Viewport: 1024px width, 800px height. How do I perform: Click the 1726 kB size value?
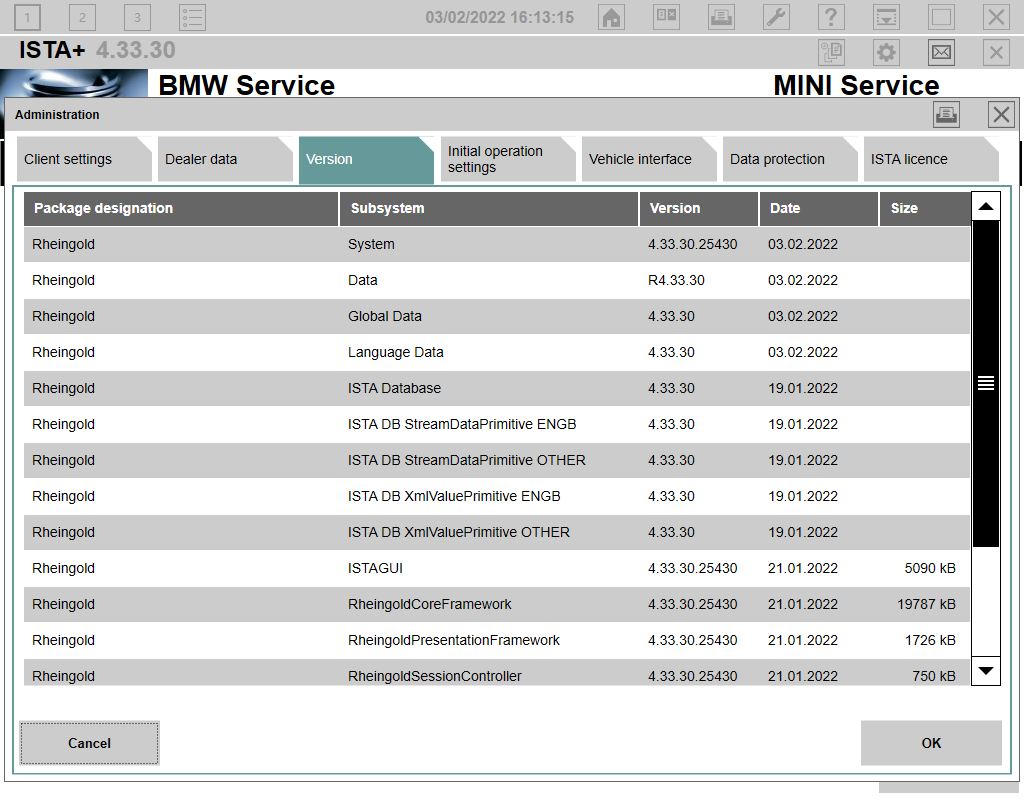click(930, 640)
